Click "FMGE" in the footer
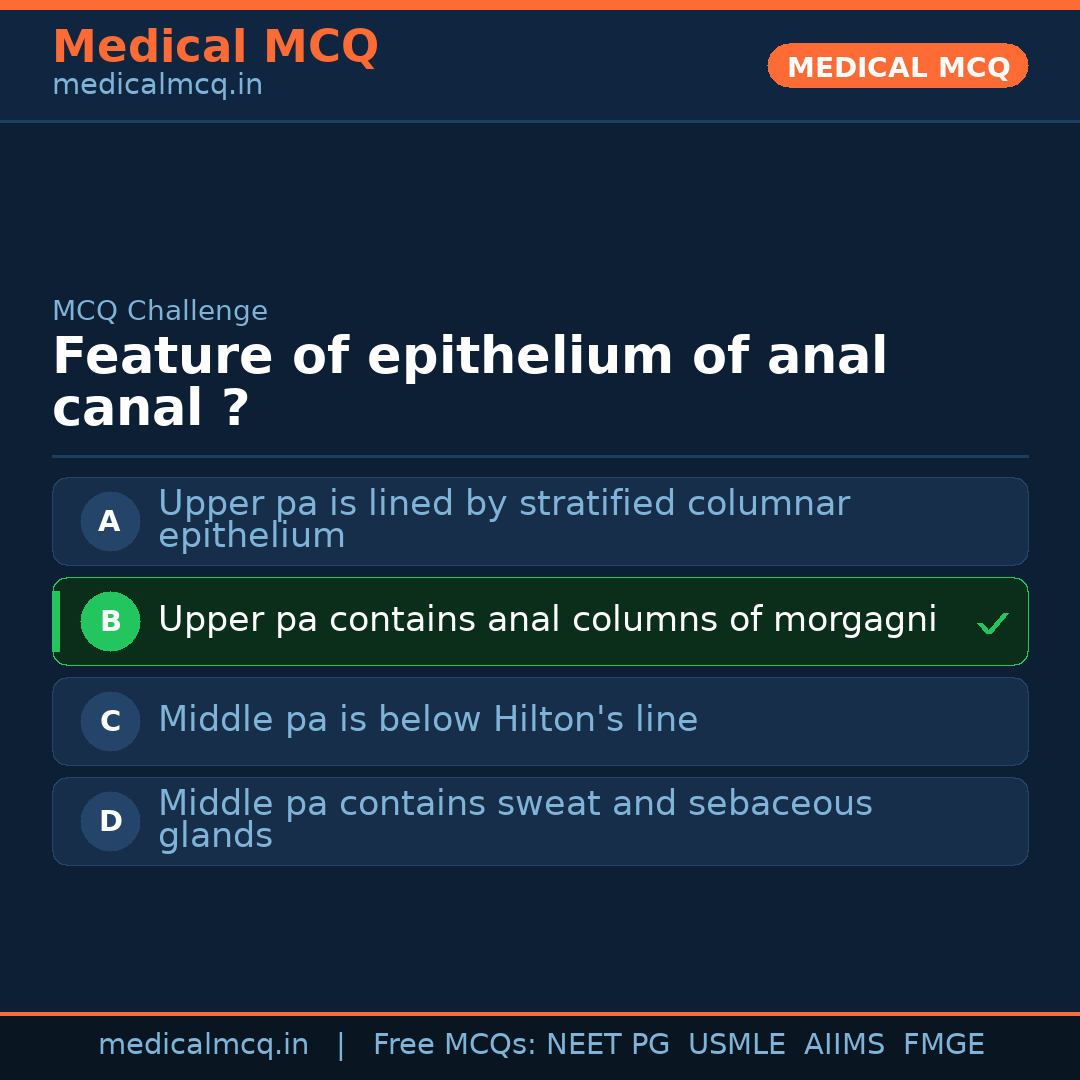The height and width of the screenshot is (1080, 1080). tap(943, 1045)
